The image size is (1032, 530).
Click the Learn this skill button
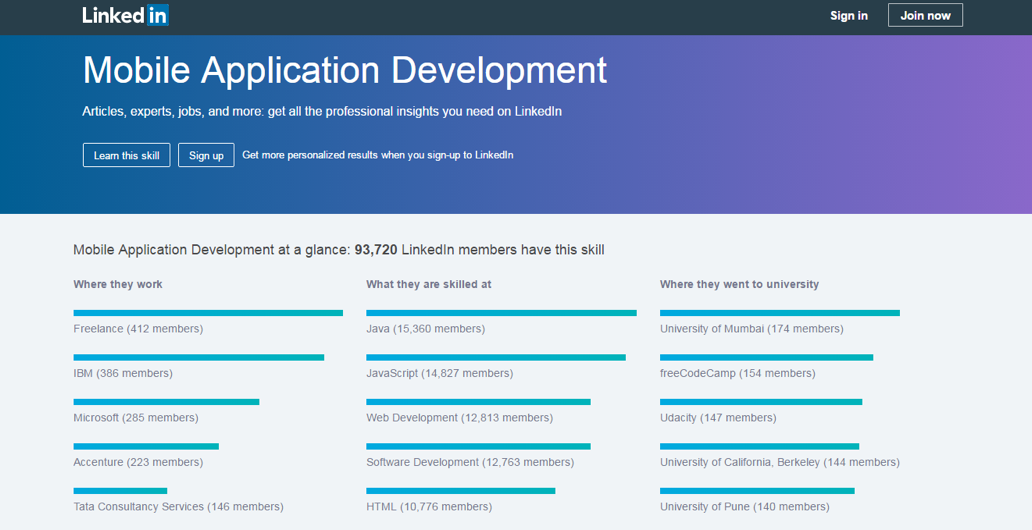click(x=126, y=155)
